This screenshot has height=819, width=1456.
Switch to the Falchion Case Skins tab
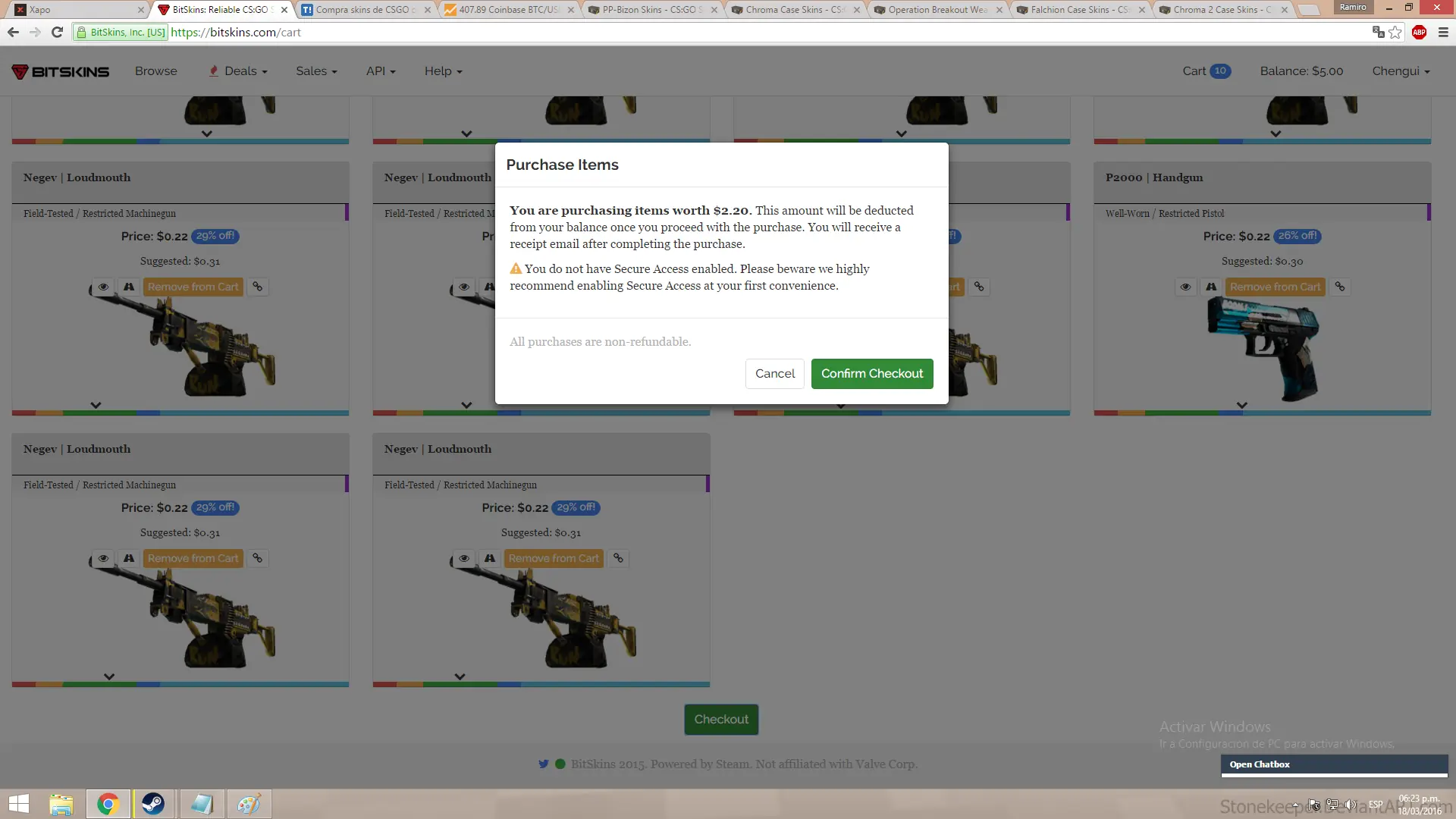(1080, 10)
